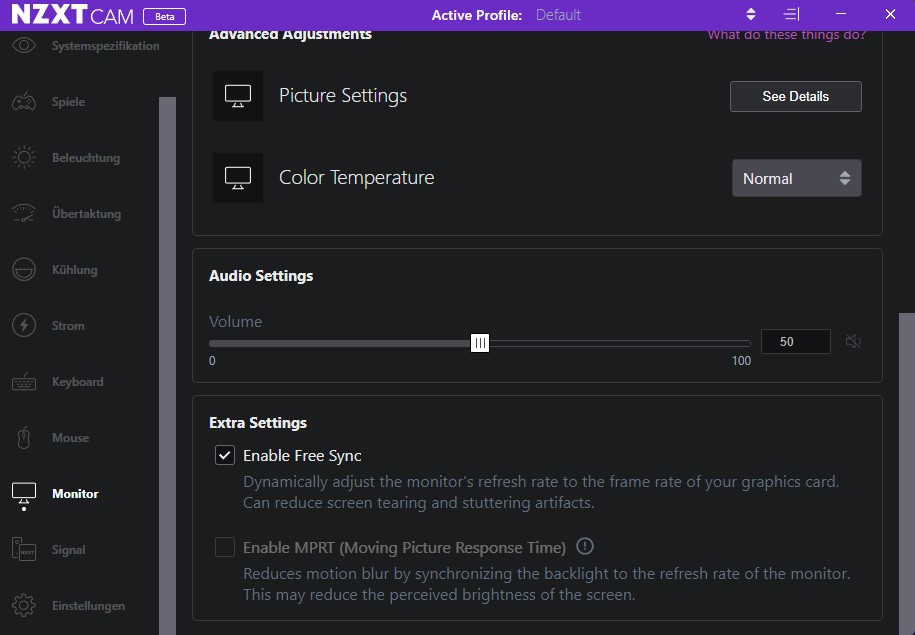Click the MPRT info circle icon

pyautogui.click(x=585, y=547)
